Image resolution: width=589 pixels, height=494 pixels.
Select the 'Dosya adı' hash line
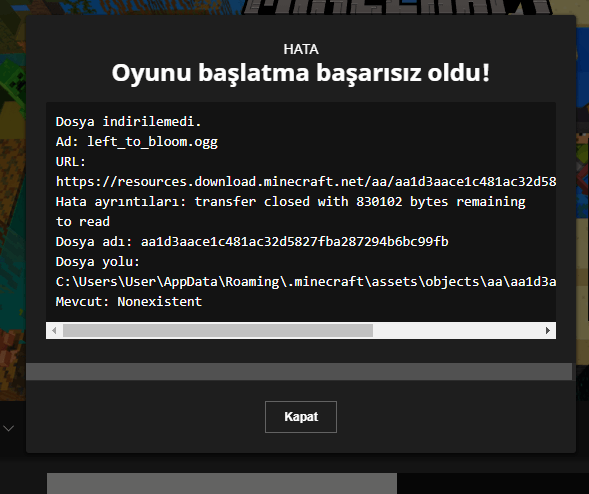pyautogui.click(x=252, y=242)
